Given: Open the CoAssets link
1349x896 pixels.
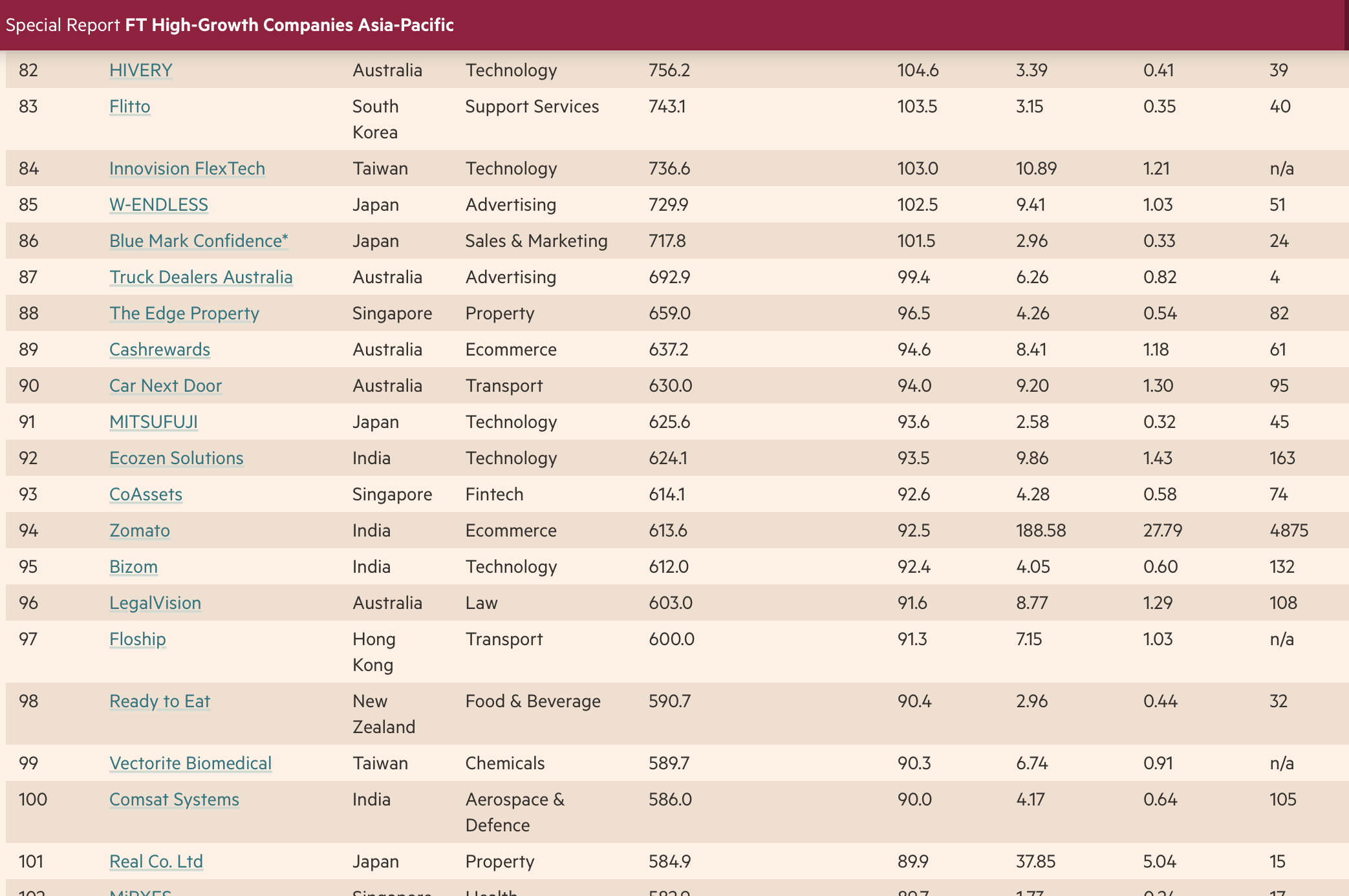Looking at the screenshot, I should point(146,494).
